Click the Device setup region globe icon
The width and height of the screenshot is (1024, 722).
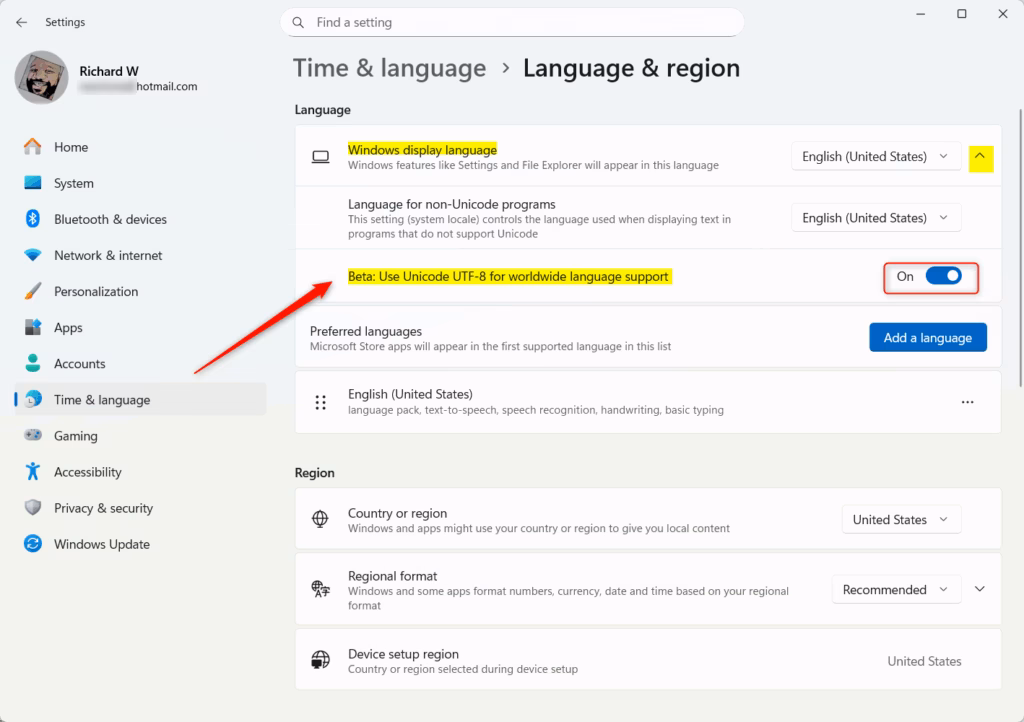click(x=320, y=660)
